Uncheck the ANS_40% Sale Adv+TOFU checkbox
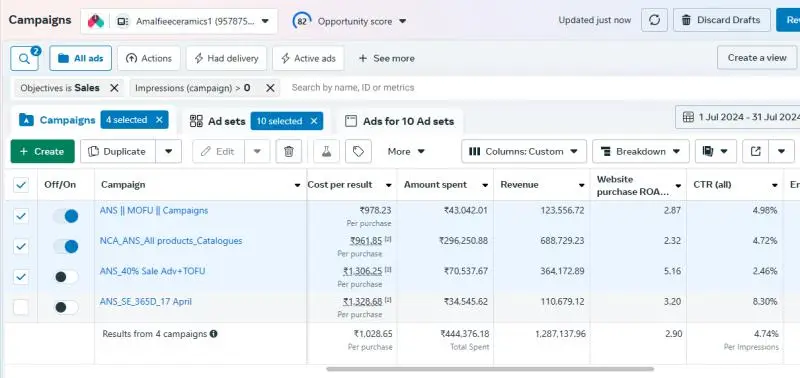800x378 pixels. pos(21,277)
